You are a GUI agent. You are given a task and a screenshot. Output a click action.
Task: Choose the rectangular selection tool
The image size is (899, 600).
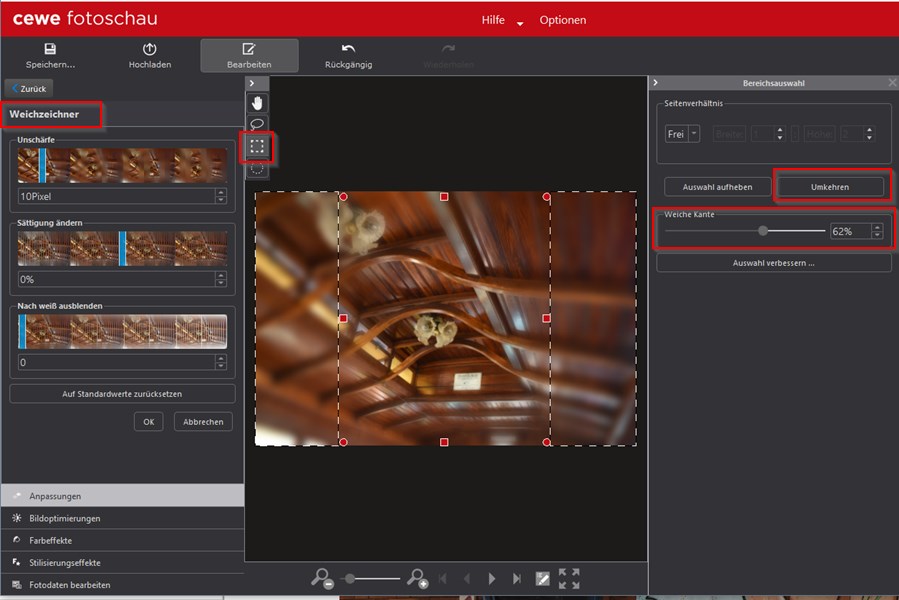click(257, 146)
